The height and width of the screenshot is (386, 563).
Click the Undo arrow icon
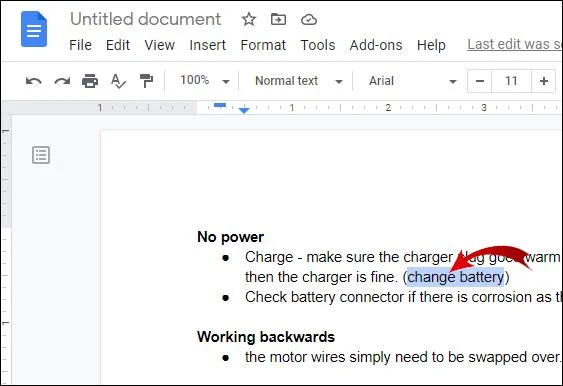34,81
